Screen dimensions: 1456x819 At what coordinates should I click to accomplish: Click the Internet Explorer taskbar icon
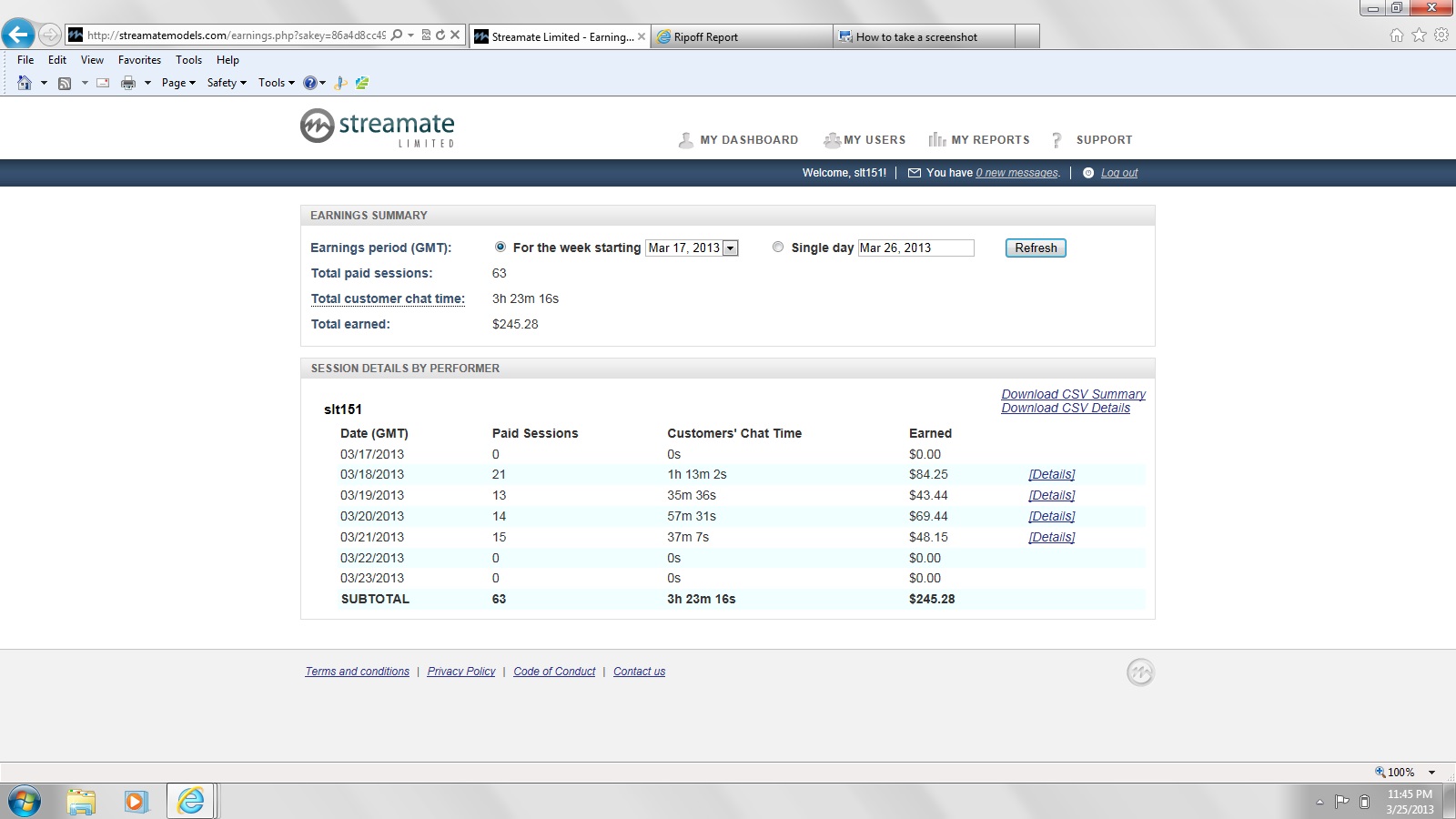[x=191, y=802]
